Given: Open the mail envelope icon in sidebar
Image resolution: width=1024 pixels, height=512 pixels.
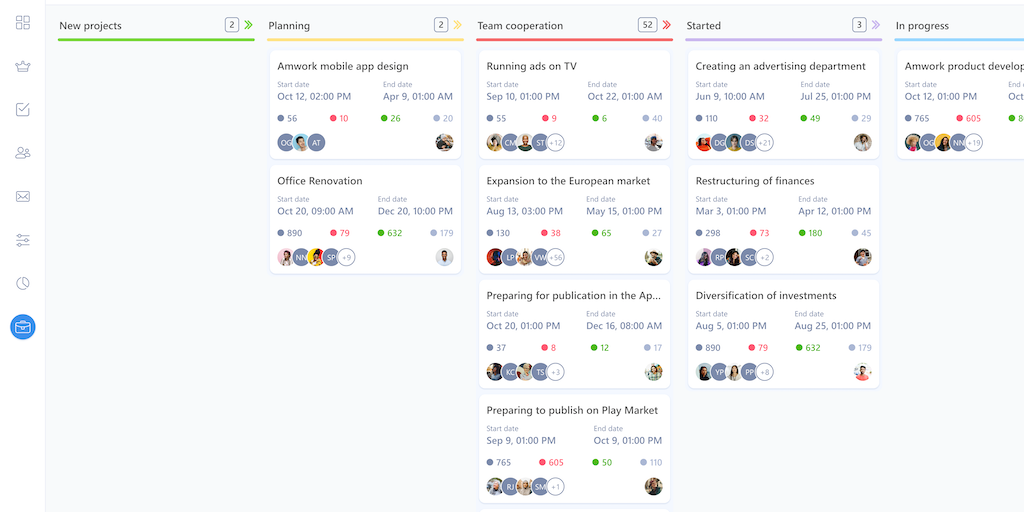Looking at the screenshot, I should (x=23, y=197).
